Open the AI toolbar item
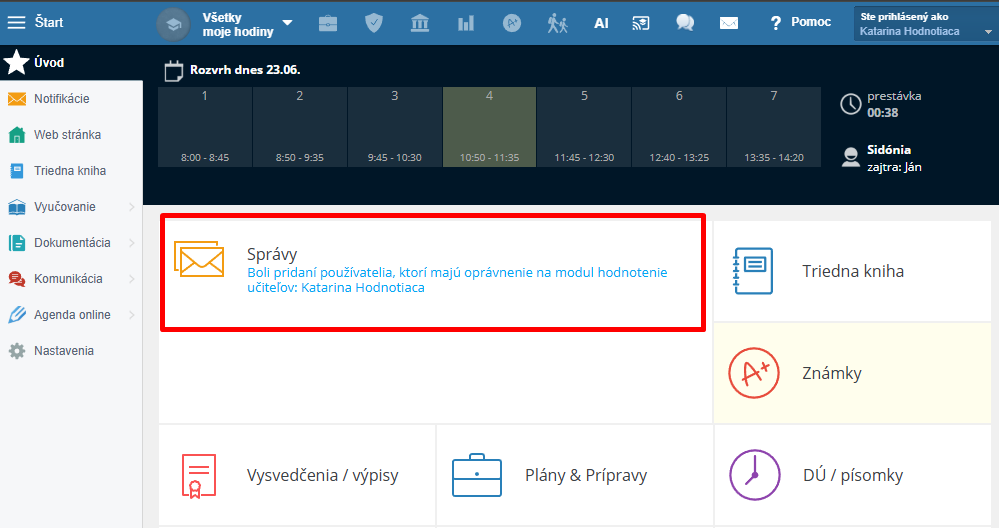 click(x=601, y=24)
